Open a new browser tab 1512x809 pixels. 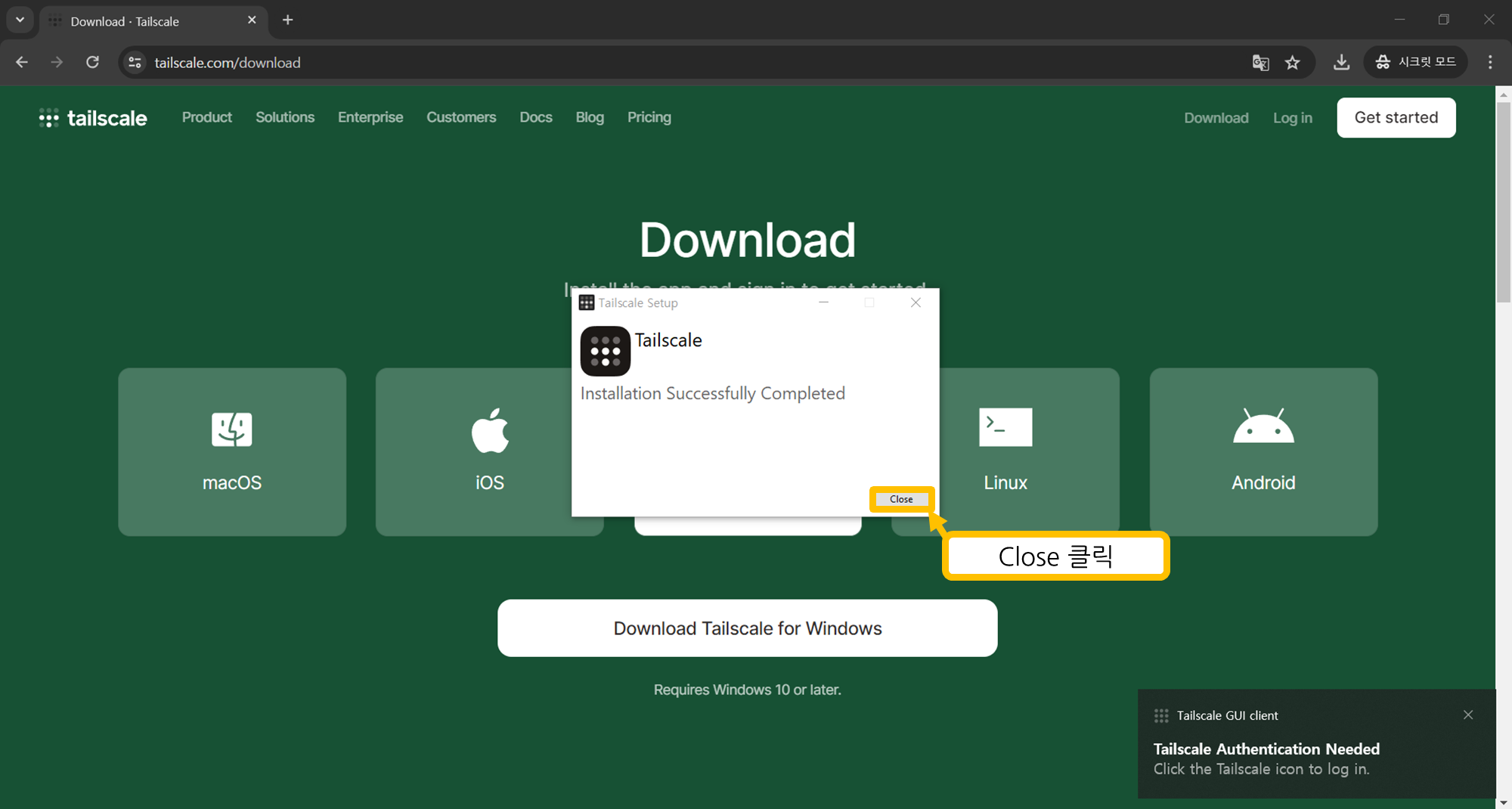click(287, 20)
